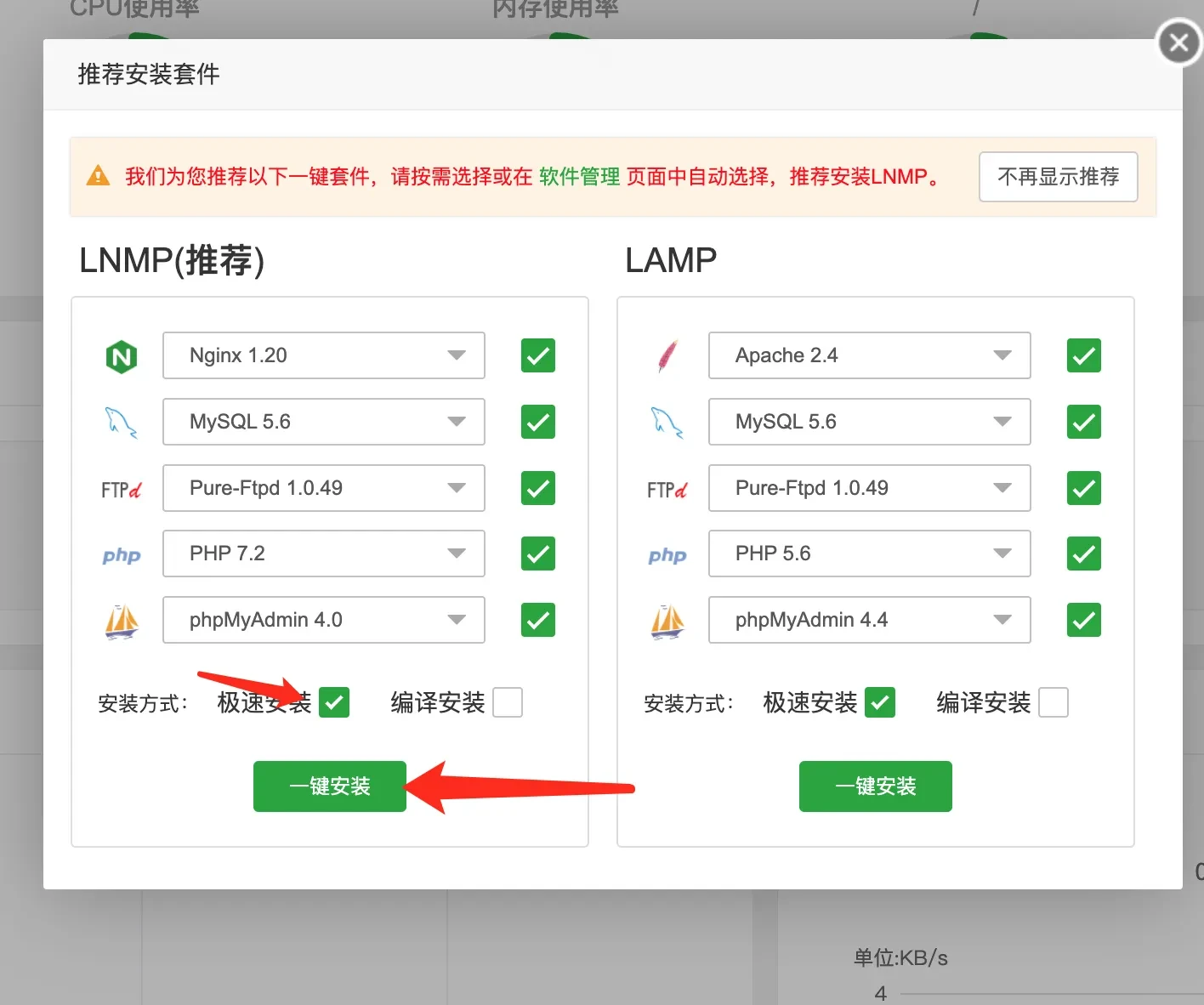Click 一键安装 button under LAMP
1204x1005 pixels.
point(876,786)
